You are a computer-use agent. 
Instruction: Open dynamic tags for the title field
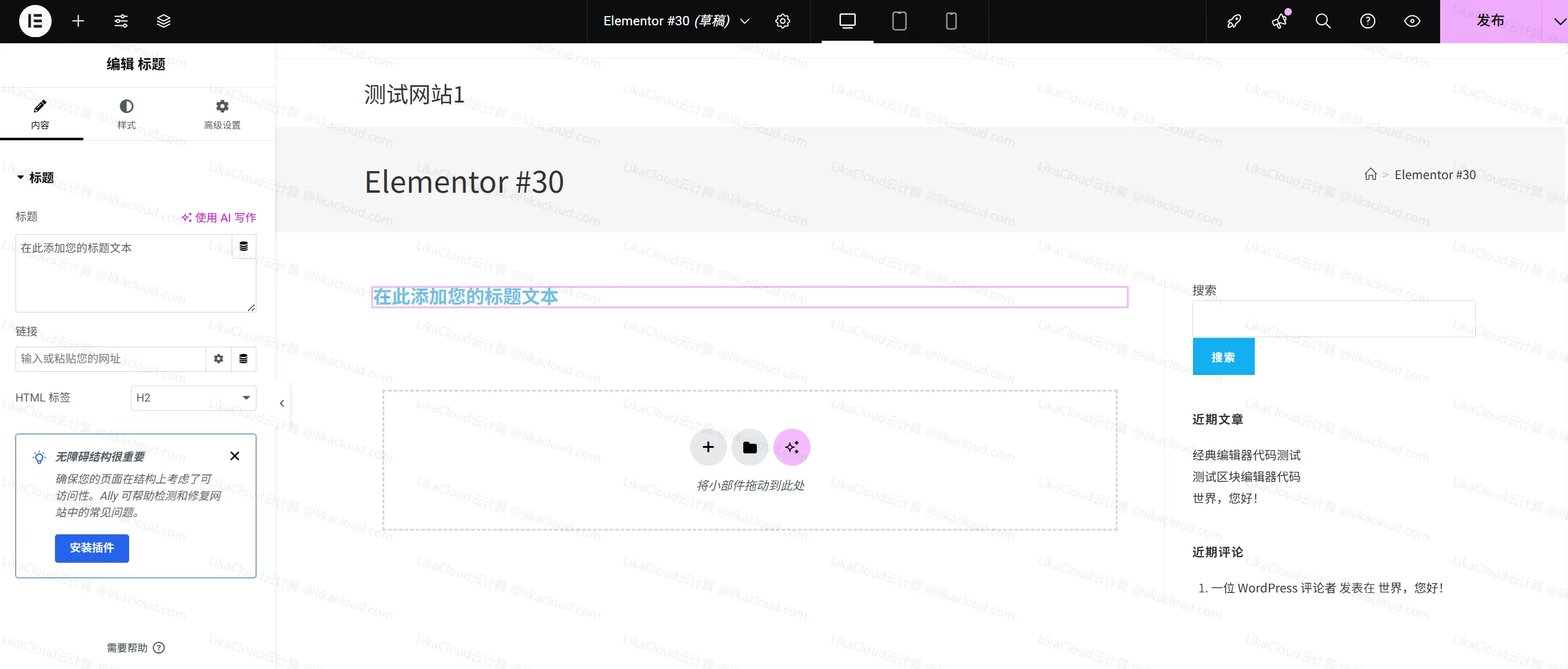click(x=243, y=246)
